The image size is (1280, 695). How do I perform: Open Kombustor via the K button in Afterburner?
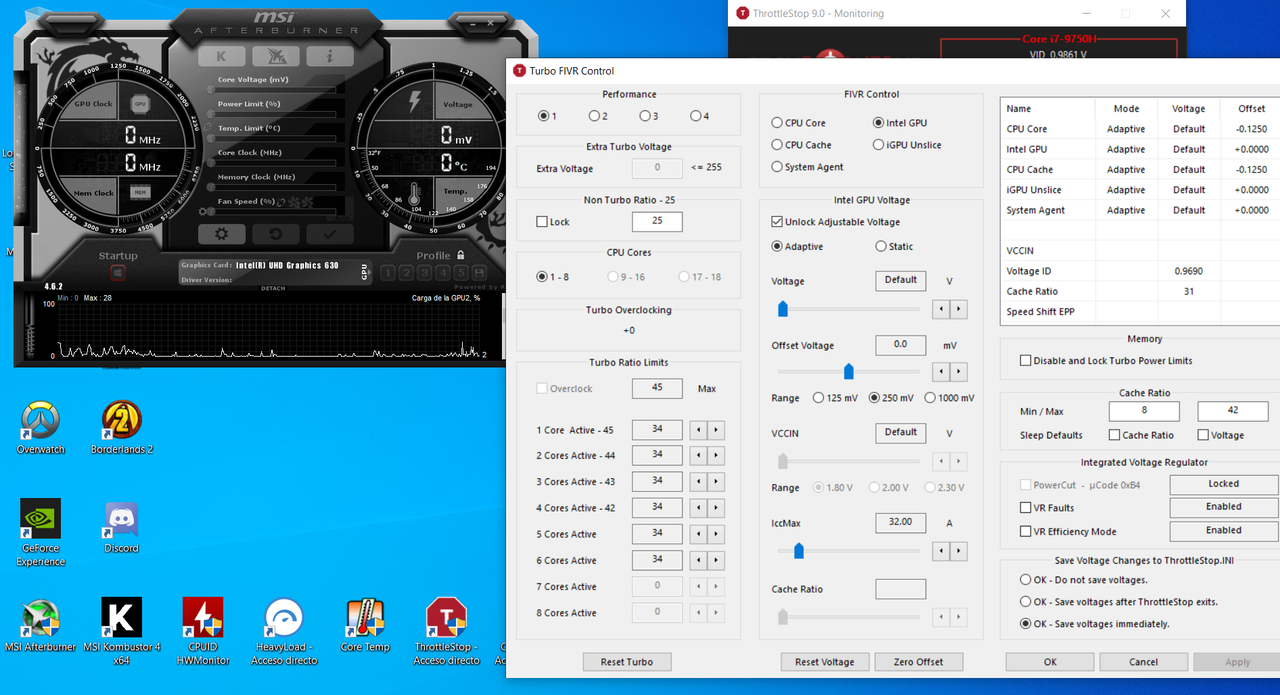[x=221, y=56]
